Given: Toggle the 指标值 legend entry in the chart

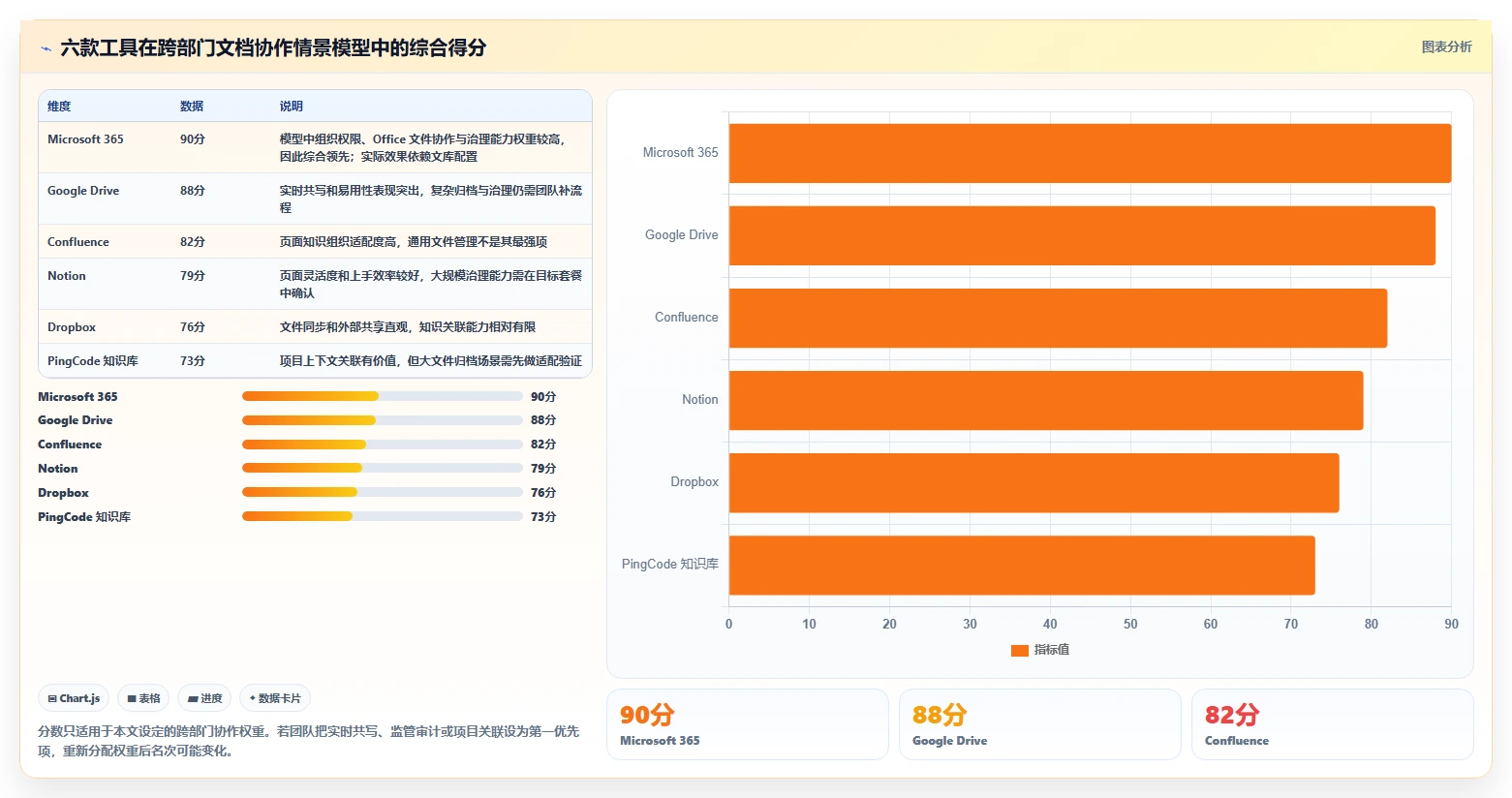Looking at the screenshot, I should coord(1040,650).
